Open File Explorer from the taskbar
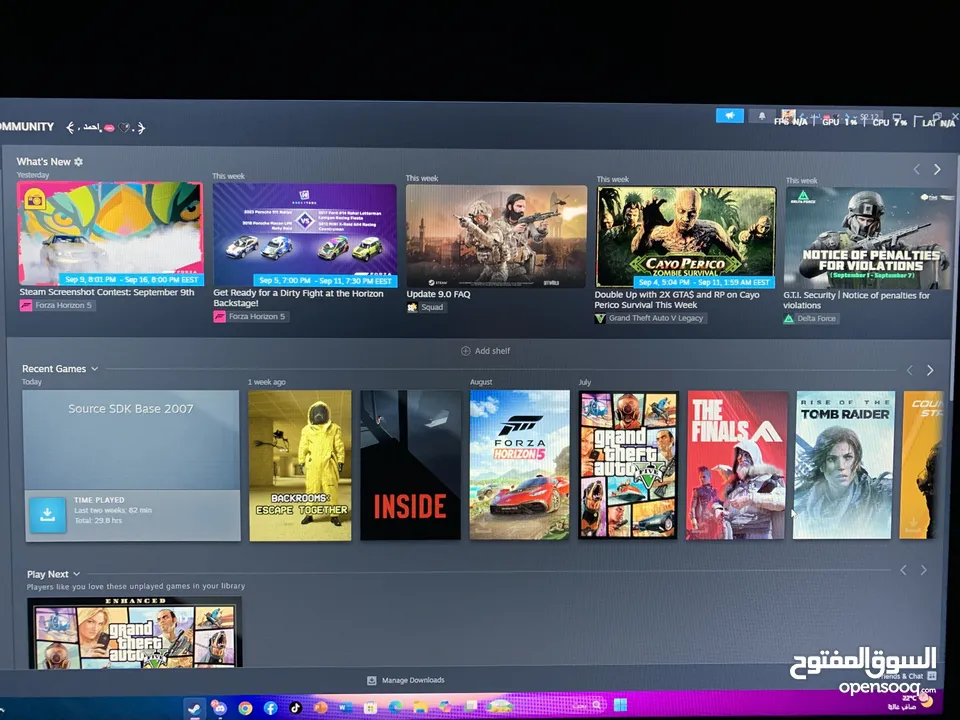The height and width of the screenshot is (720, 960). 421,707
